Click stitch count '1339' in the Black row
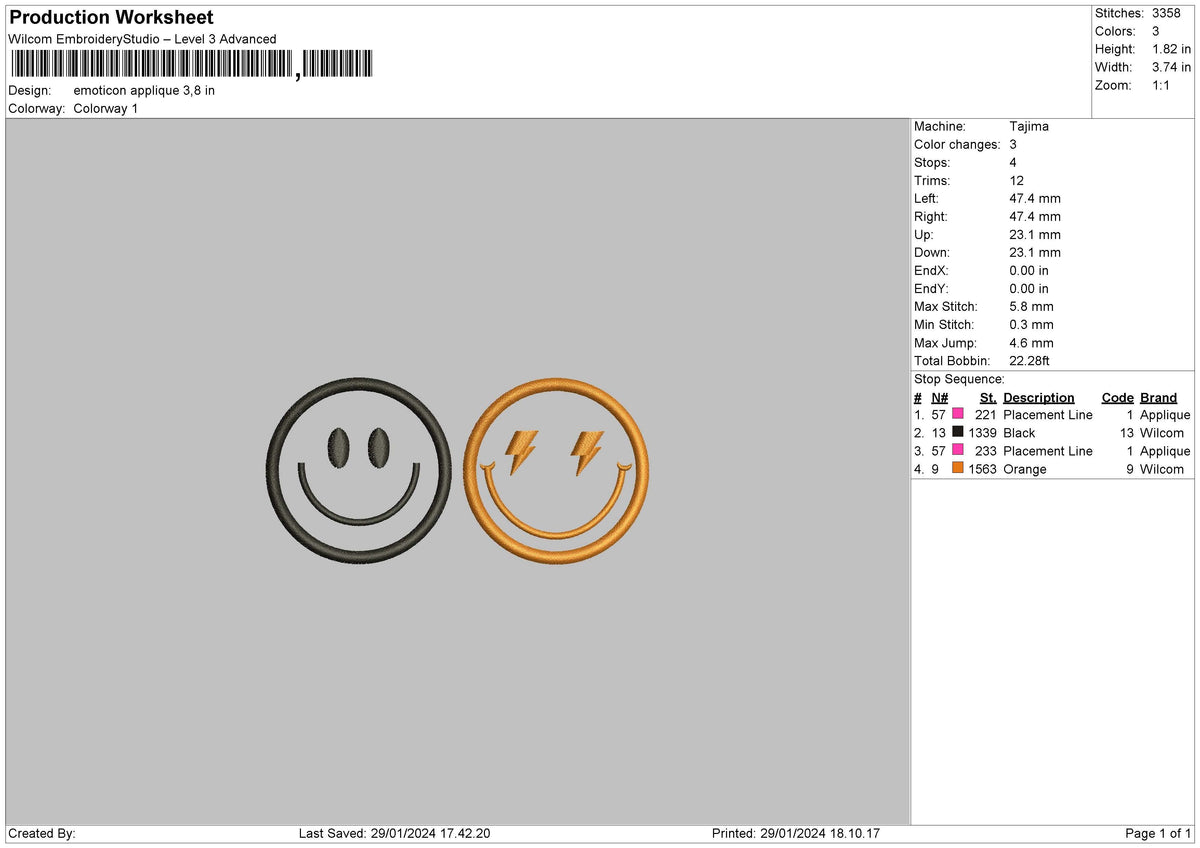 [982, 432]
